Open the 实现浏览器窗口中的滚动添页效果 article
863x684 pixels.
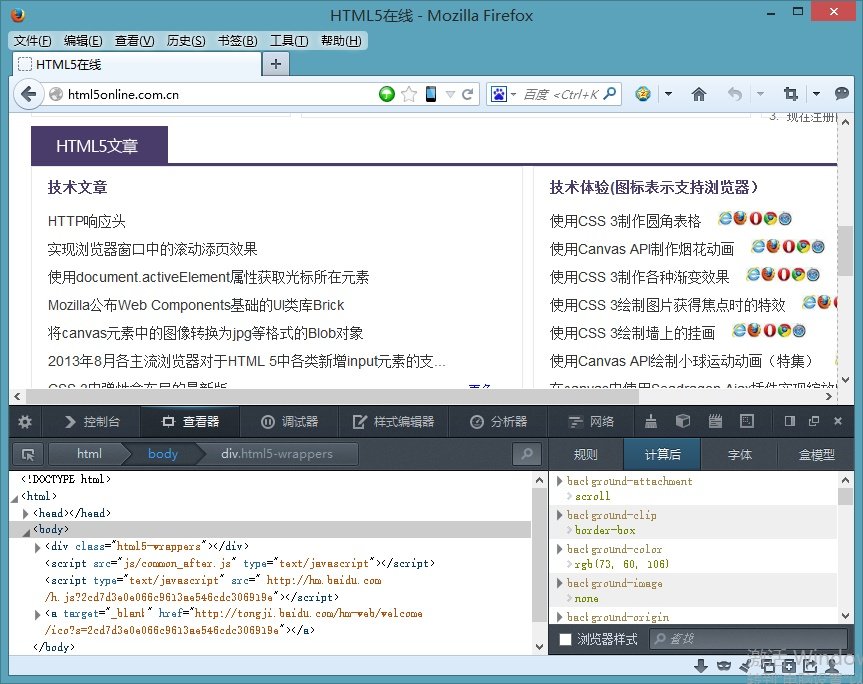coord(152,250)
